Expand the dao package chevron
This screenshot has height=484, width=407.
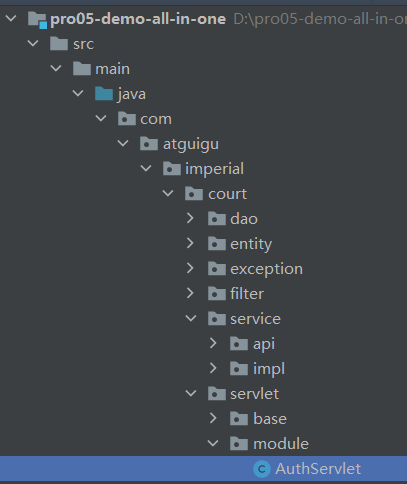click(190, 218)
